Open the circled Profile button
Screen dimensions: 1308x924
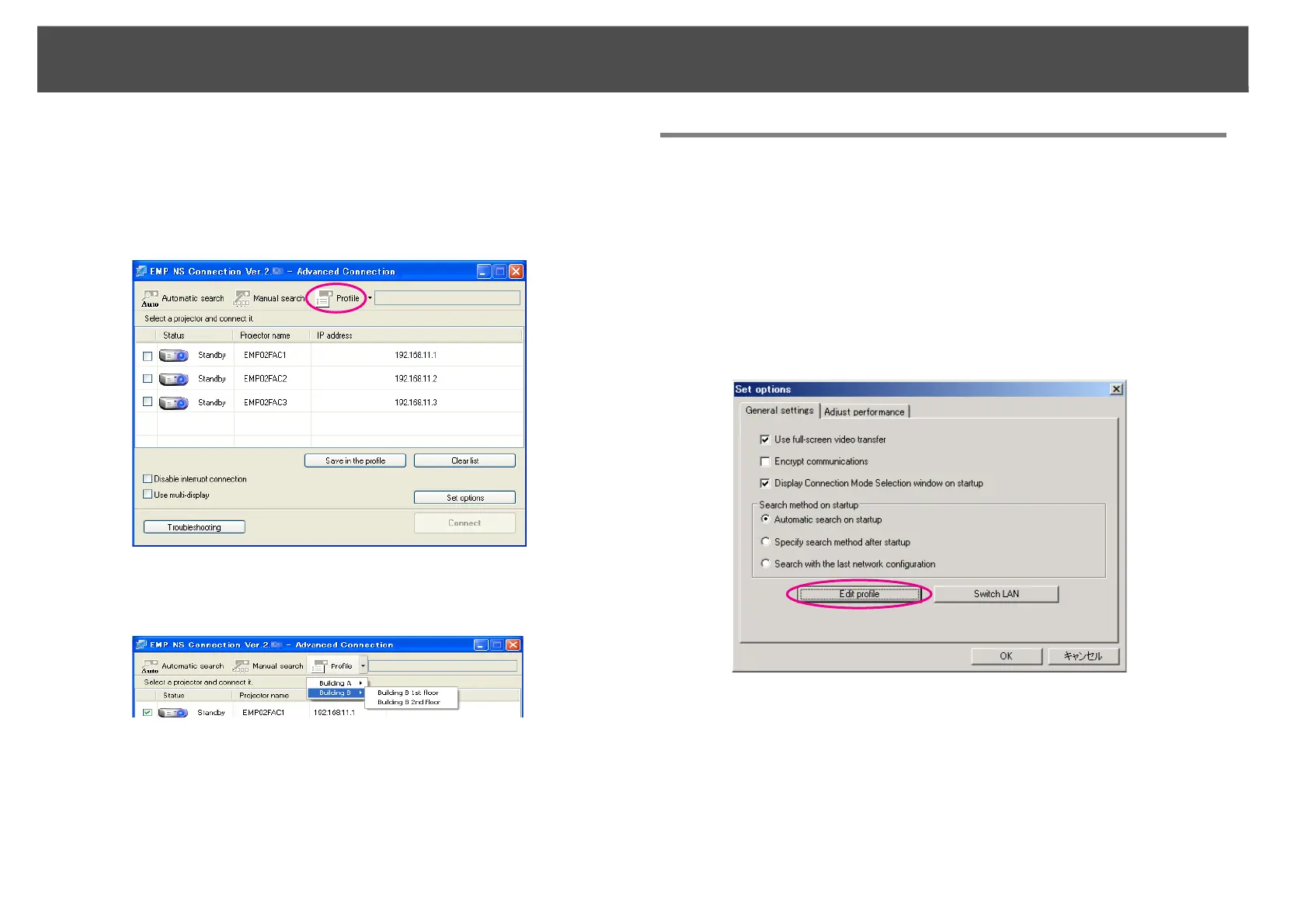[x=338, y=298]
